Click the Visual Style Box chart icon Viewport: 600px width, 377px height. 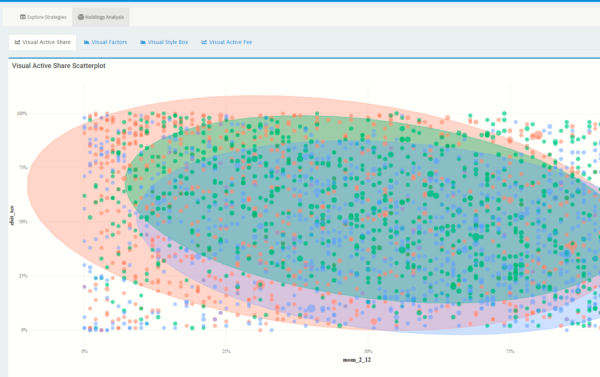coord(143,42)
